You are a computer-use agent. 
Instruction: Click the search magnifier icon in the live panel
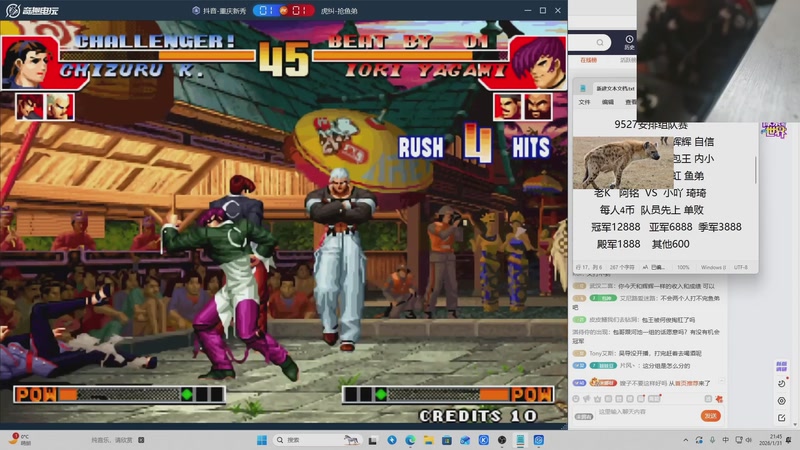[600, 42]
